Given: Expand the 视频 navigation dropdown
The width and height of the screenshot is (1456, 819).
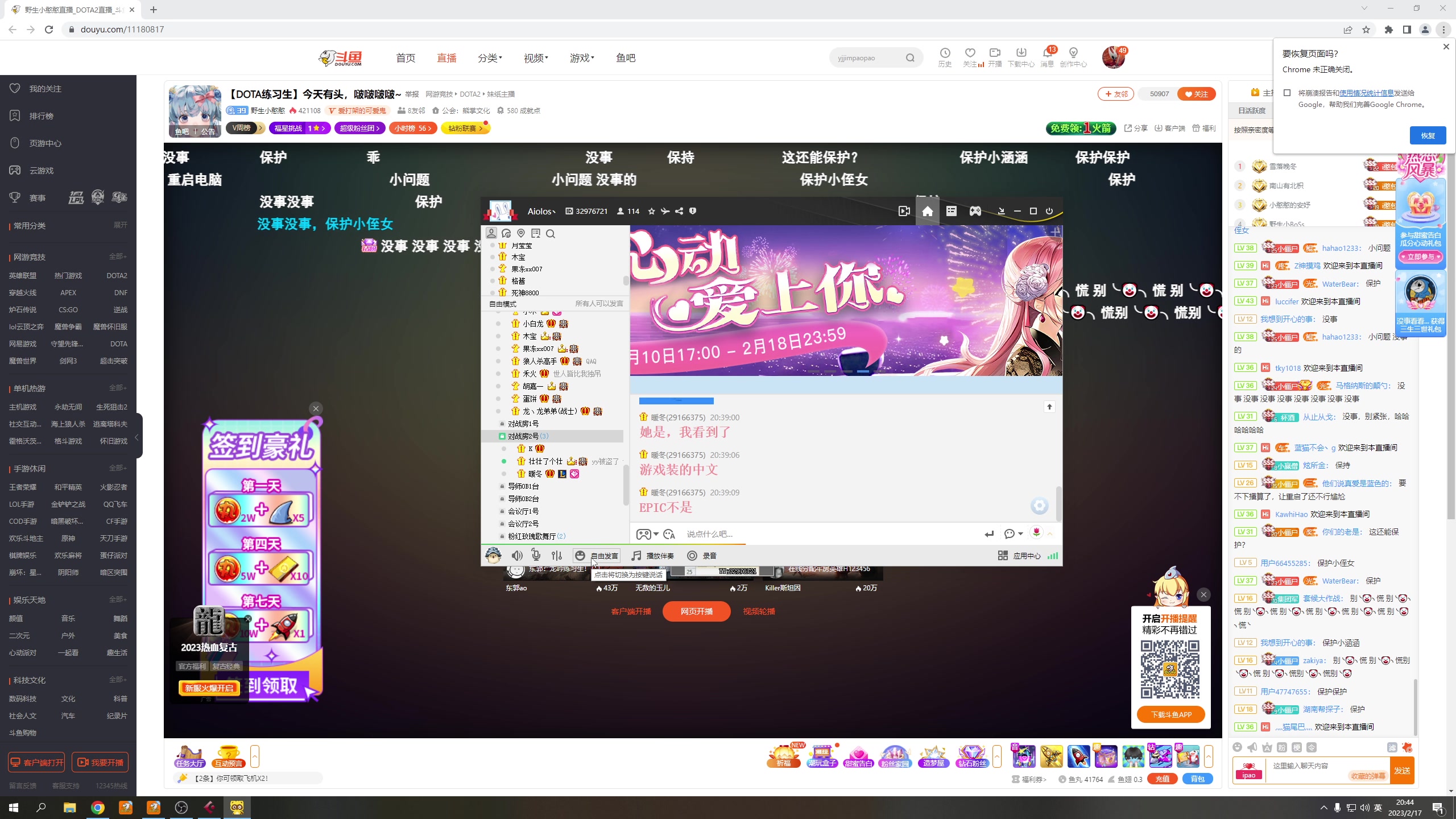Looking at the screenshot, I should [x=536, y=58].
